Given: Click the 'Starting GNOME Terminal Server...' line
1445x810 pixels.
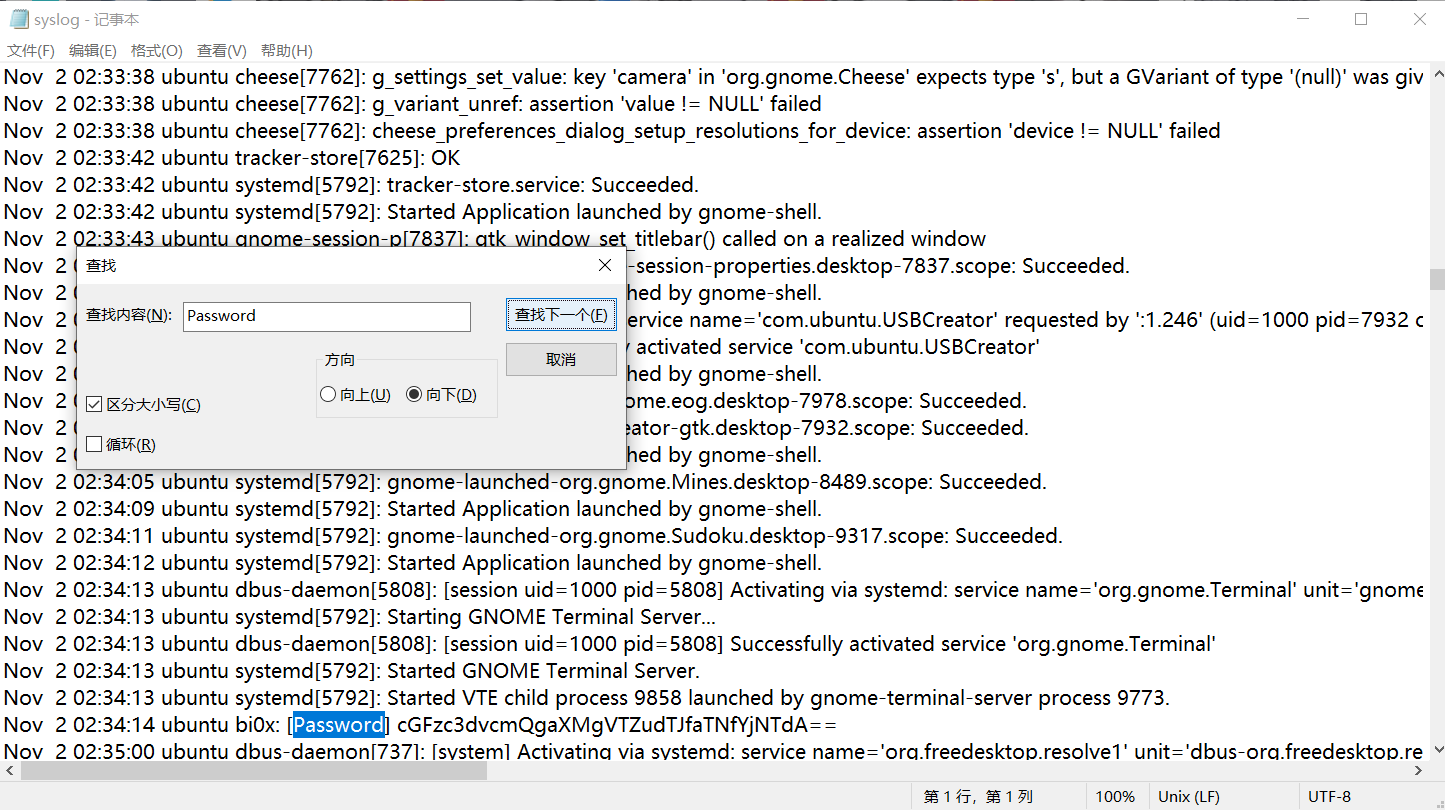Looking at the screenshot, I should tap(360, 617).
